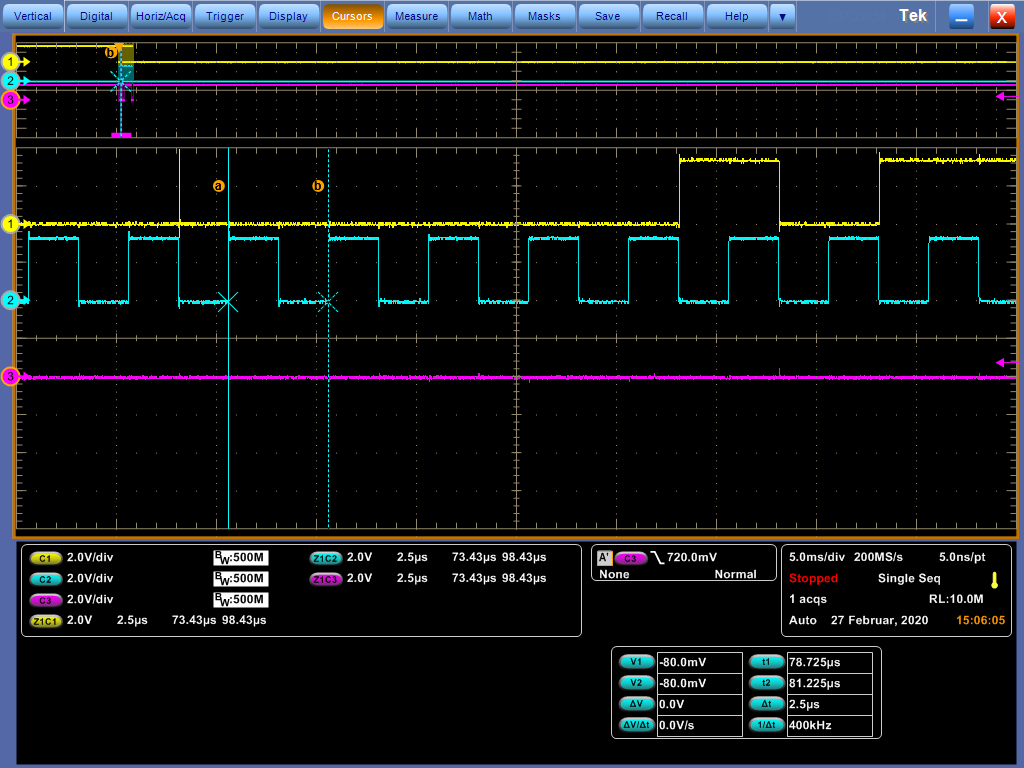Click cursor b handle in zoom waveform
Viewport: 1024px width, 768px height.
click(318, 186)
